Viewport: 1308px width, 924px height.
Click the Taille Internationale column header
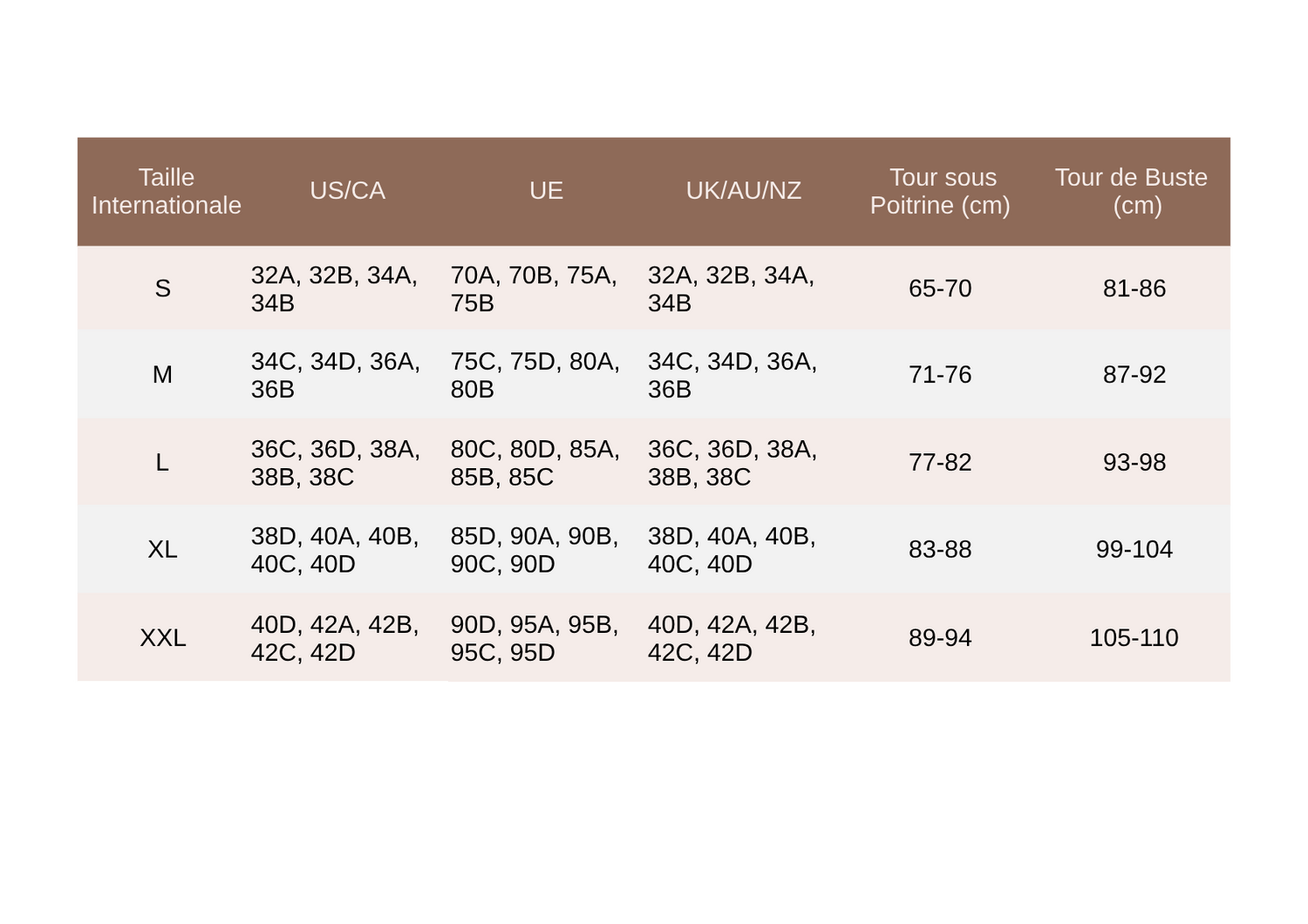click(x=166, y=191)
